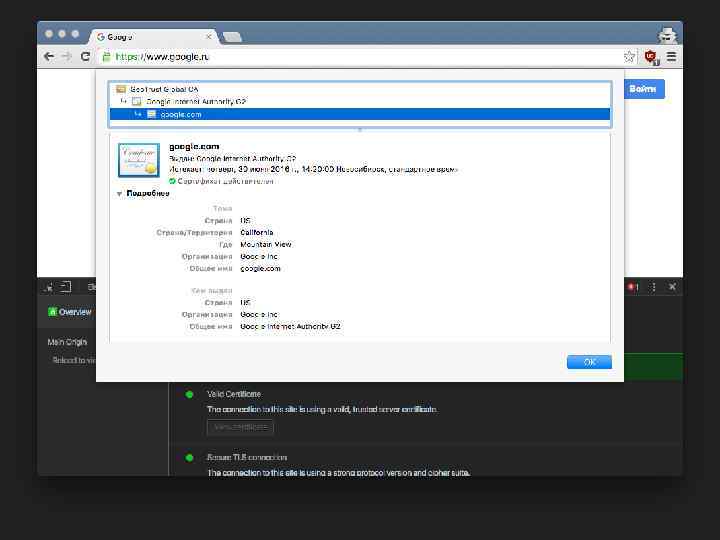Viewport: 720px width, 540px height.
Task: Click the DevTools error count badge
Action: coord(633,287)
